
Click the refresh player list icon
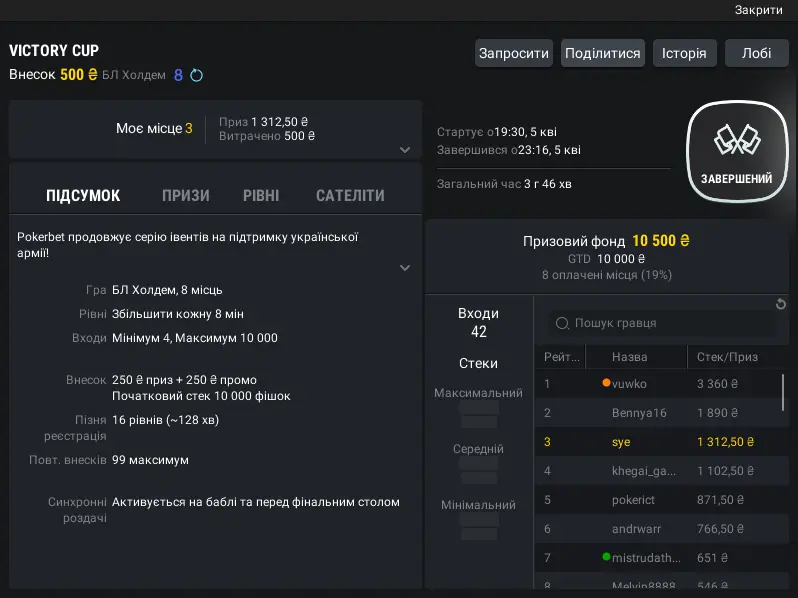click(781, 304)
